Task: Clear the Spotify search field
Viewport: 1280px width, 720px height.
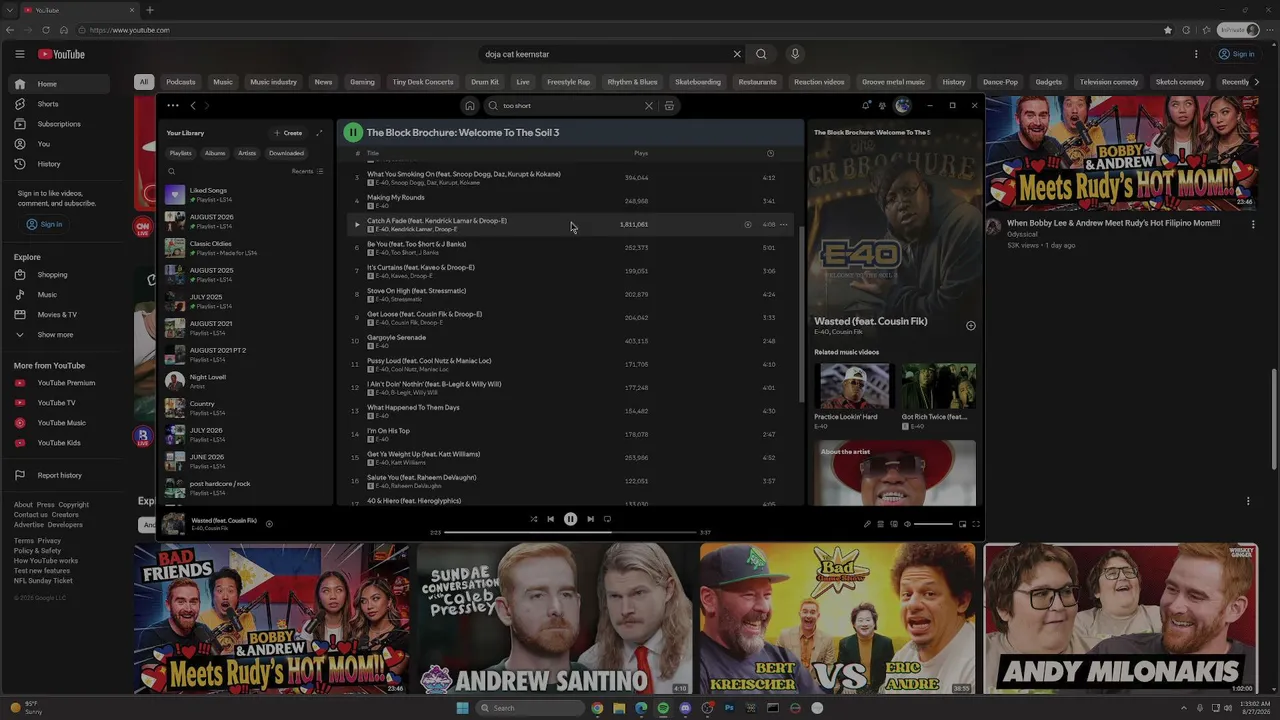Action: [x=648, y=105]
